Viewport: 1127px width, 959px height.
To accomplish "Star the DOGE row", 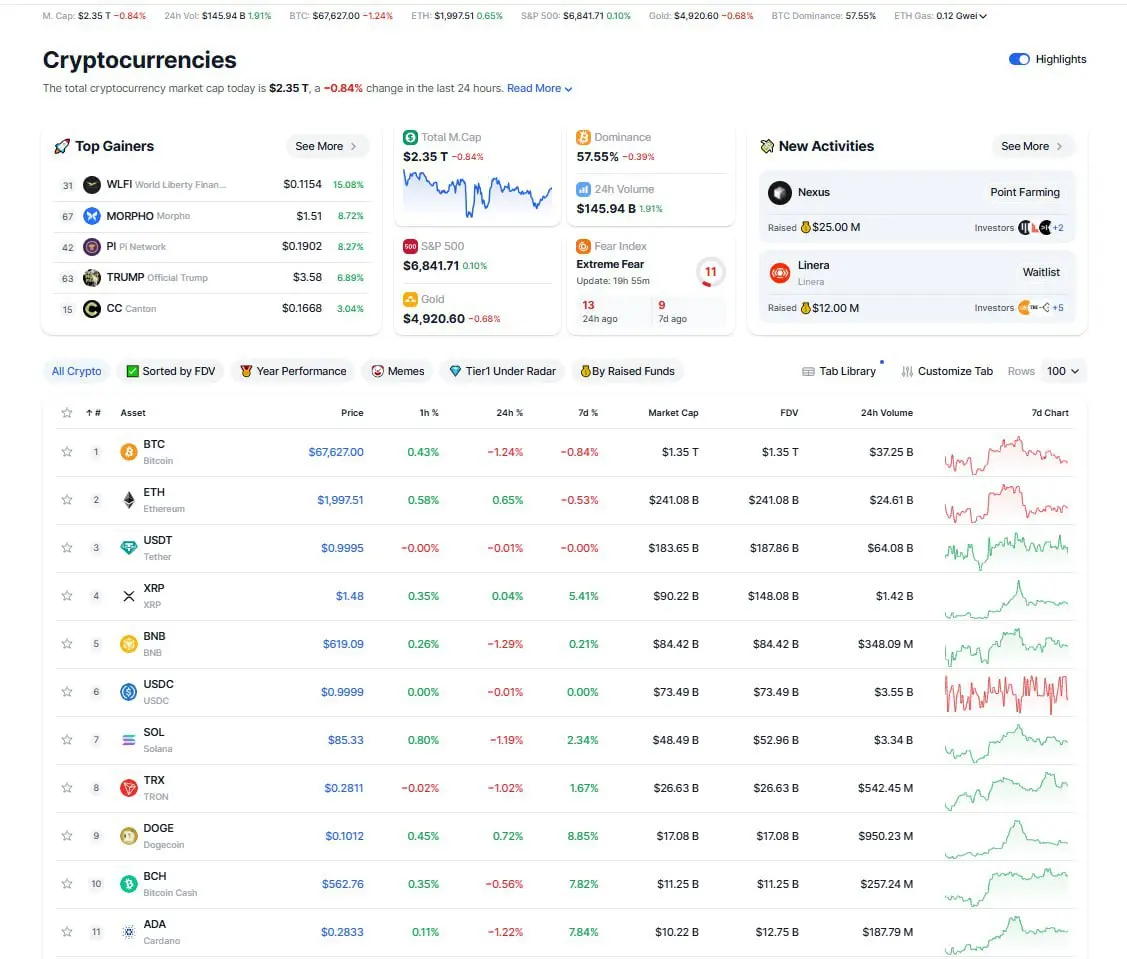I will pyautogui.click(x=67, y=835).
